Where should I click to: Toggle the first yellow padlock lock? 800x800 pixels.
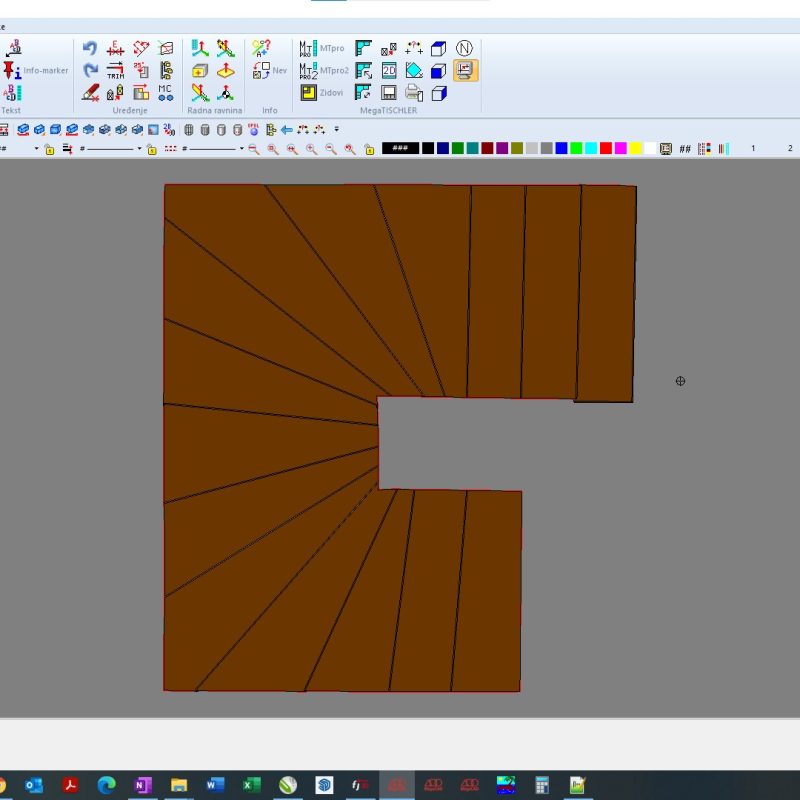[49, 148]
